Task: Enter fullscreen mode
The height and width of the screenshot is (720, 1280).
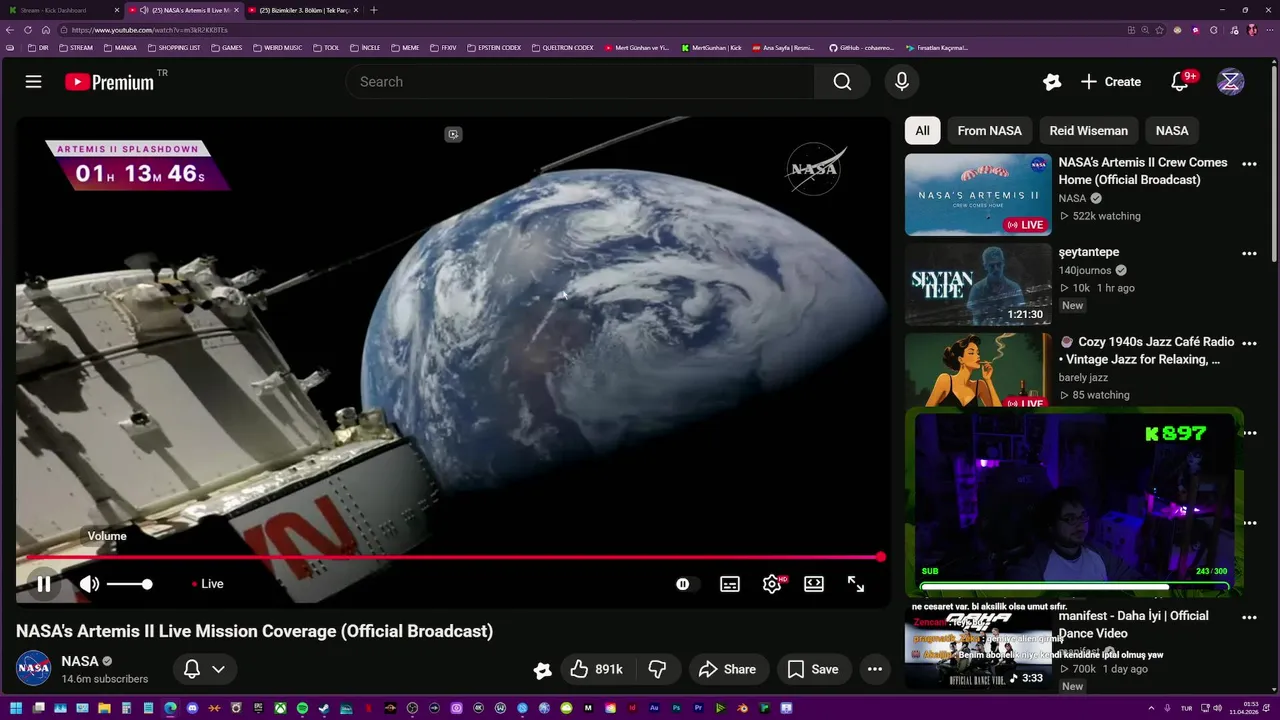Action: click(856, 584)
